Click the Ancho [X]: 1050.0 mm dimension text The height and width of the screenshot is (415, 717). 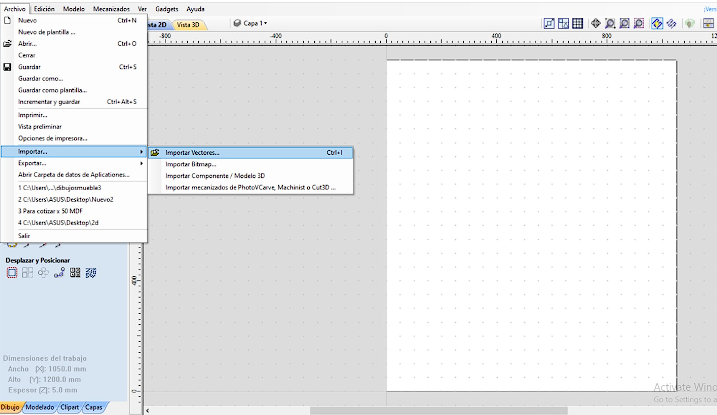47,369
